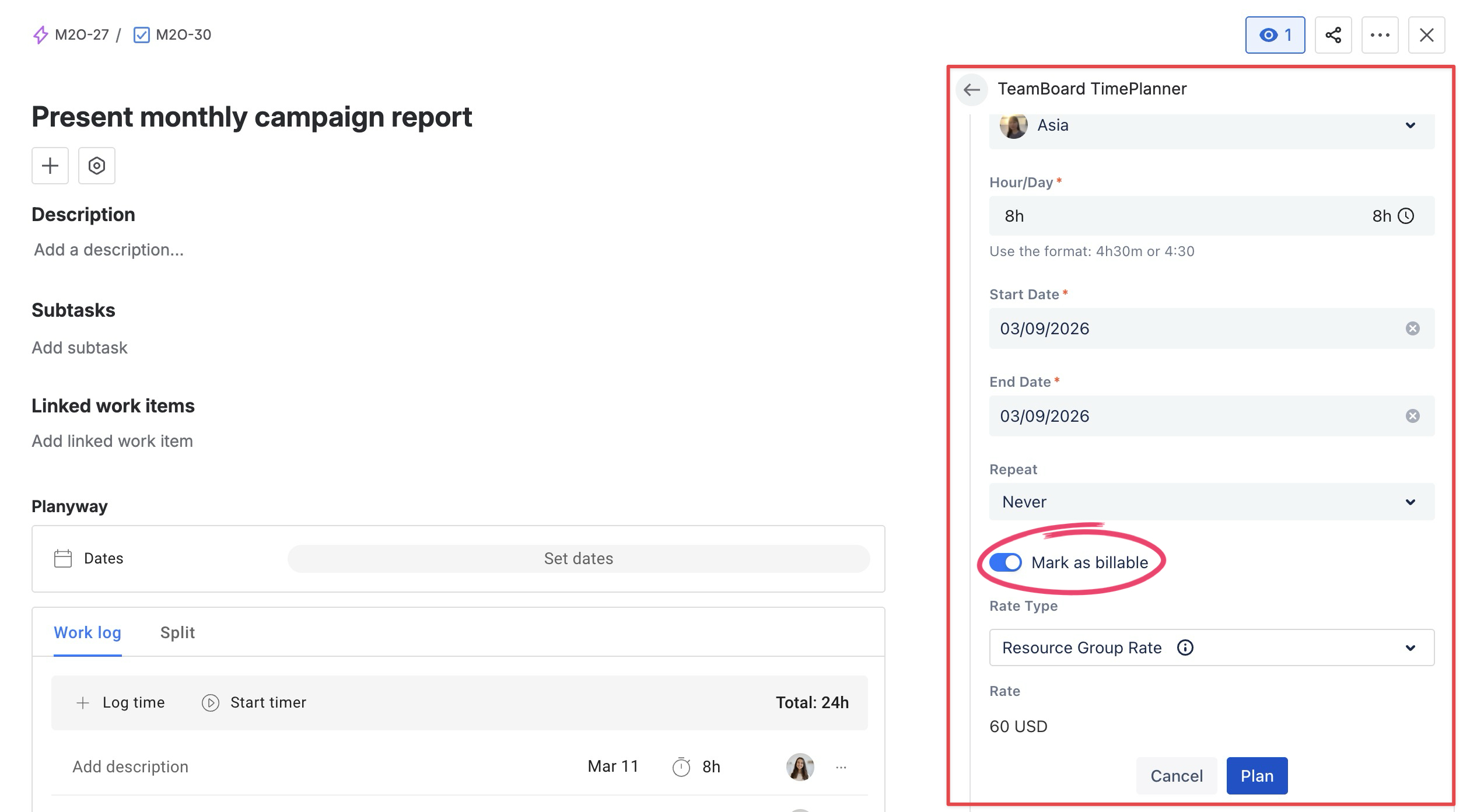Click the plus add-content icon below the title
1463x812 pixels.
[50, 166]
